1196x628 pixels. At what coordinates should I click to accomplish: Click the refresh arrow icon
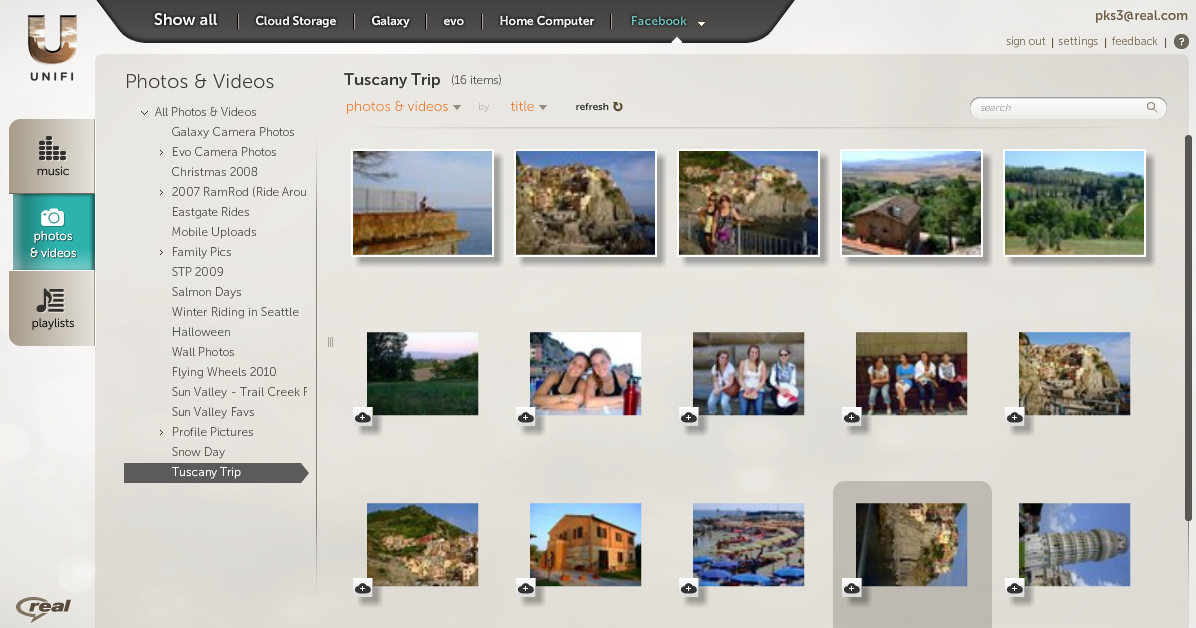coord(617,107)
